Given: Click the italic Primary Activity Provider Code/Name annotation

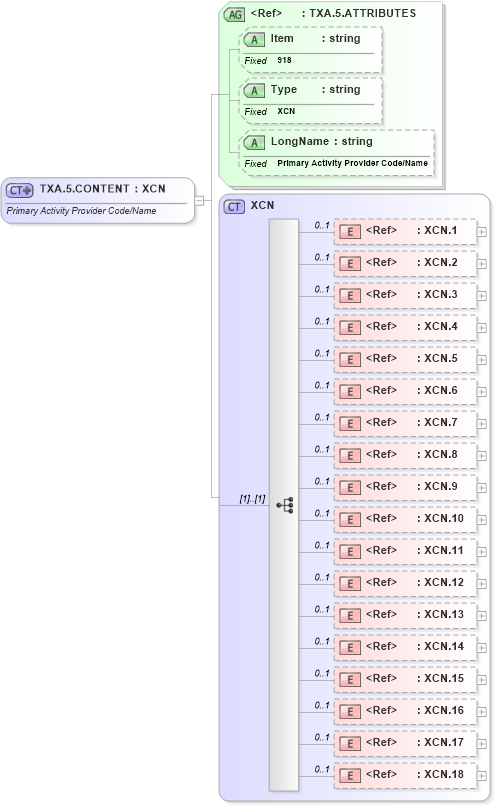Looking at the screenshot, I should point(81,211).
